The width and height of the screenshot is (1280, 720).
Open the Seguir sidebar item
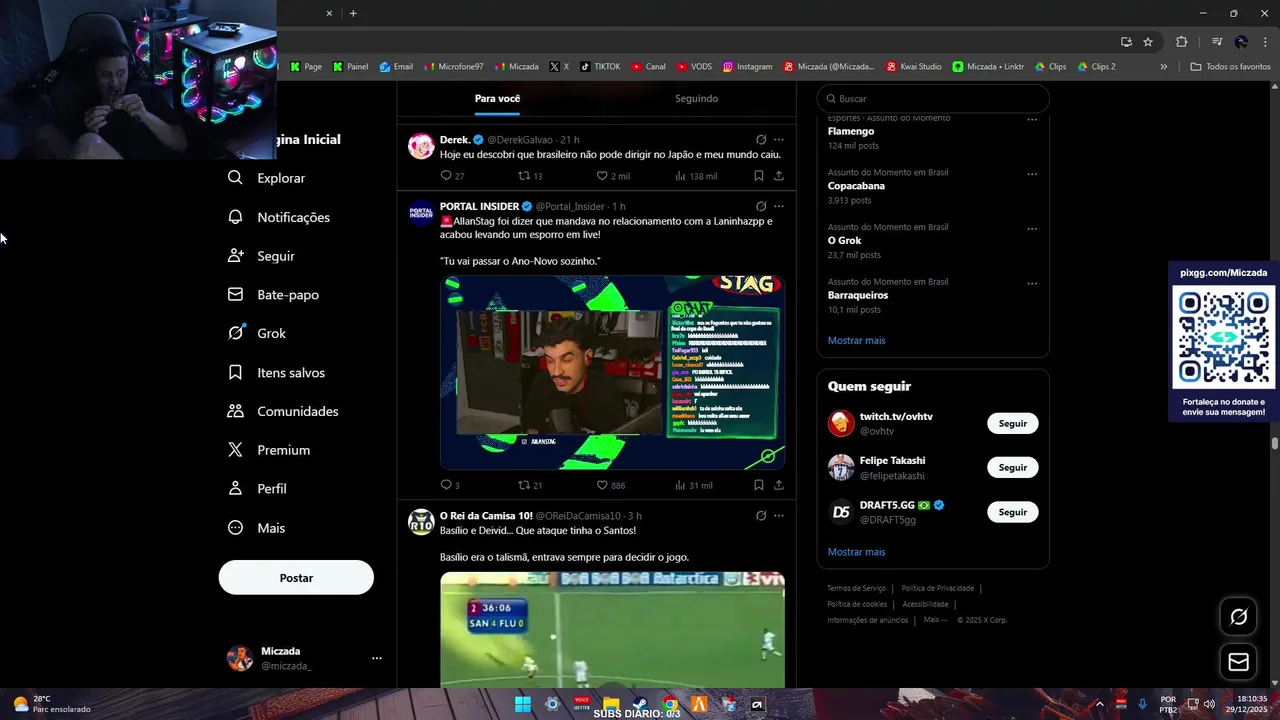261,256
